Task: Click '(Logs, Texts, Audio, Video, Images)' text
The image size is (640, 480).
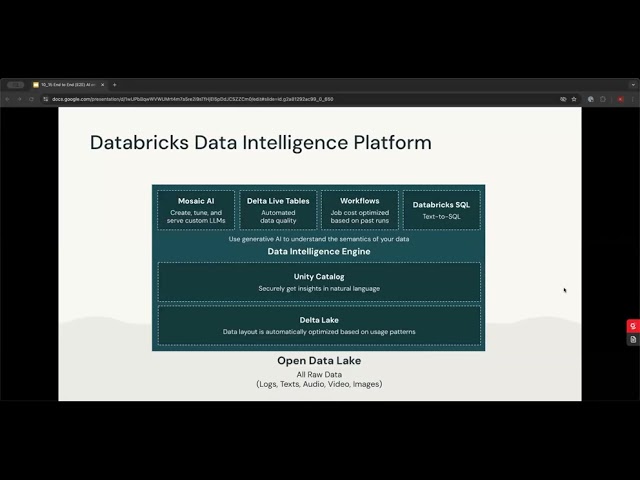Action: tap(319, 384)
